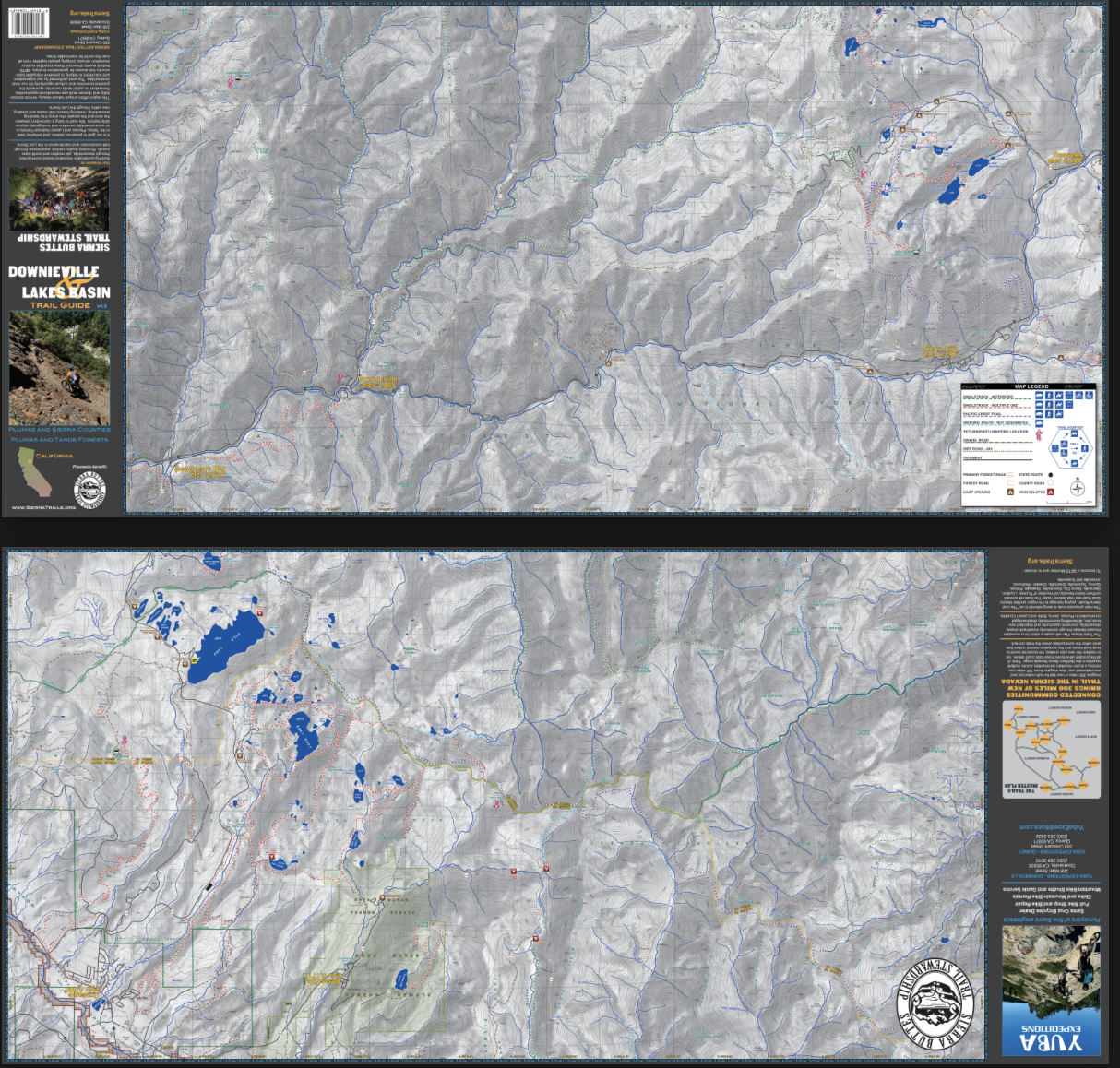1120x1068 pixels.
Task: Click the Singletrack Multiple Use legend entry
Action: pos(997,406)
